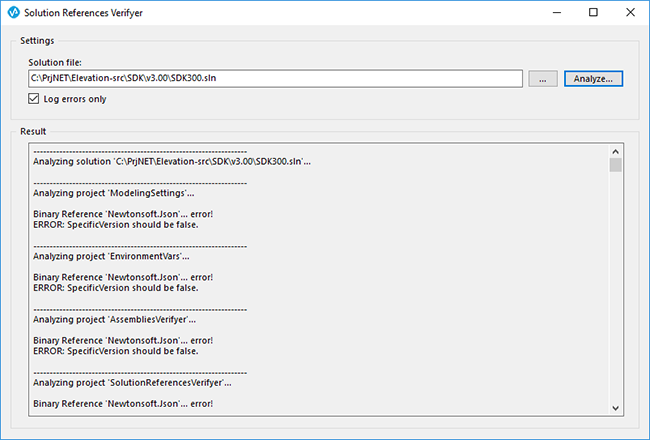Image resolution: width=650 pixels, height=440 pixels.
Task: Click the result scrollbar down arrow
Action: point(616,408)
